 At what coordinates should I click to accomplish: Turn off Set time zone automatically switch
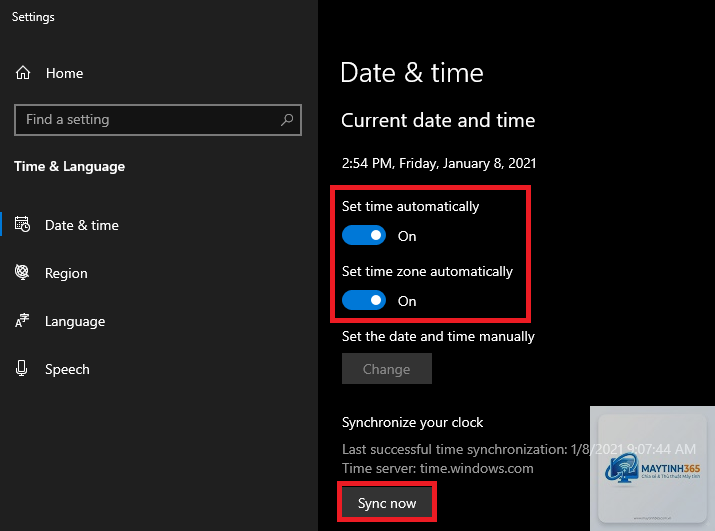364,301
